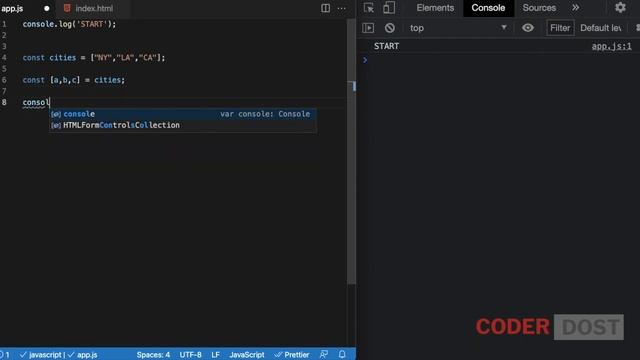This screenshot has width=640, height=360.
Task: Click line number 8 in the gutter
Action: (4, 102)
